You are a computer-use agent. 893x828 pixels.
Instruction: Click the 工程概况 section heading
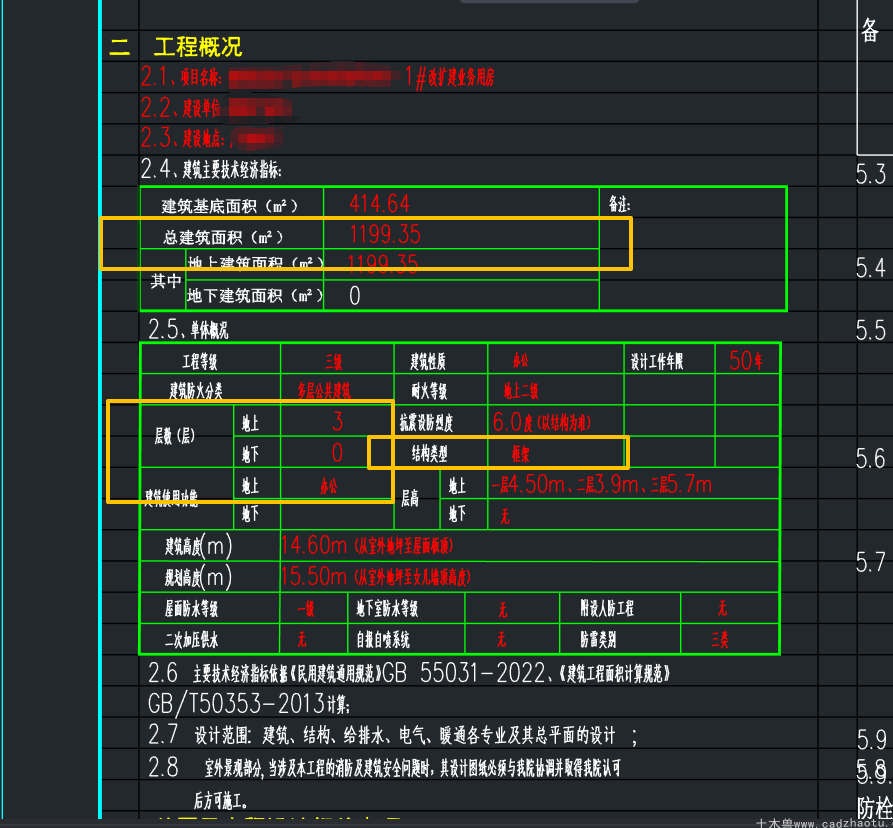pyautogui.click(x=198, y=47)
